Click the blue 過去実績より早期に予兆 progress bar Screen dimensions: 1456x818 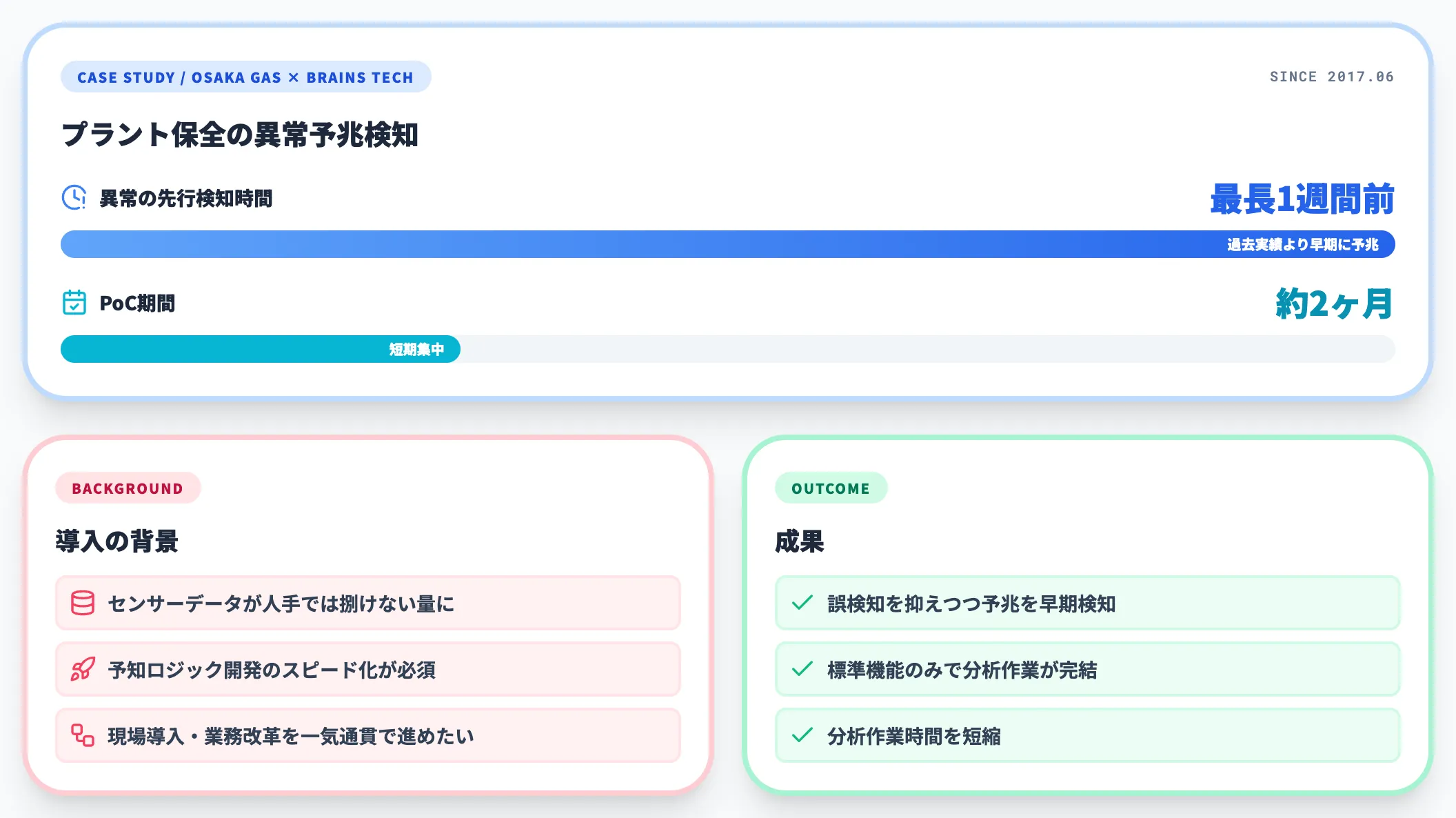tap(727, 244)
